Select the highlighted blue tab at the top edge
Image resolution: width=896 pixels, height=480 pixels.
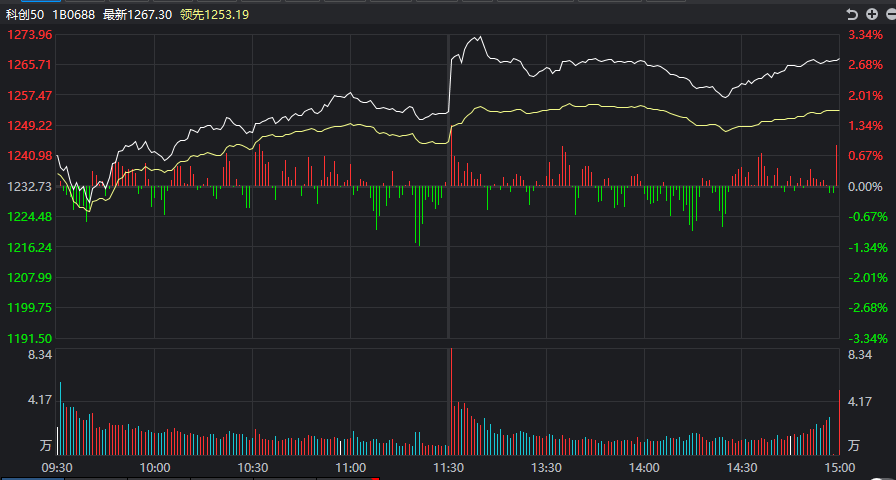click(x=41, y=1)
